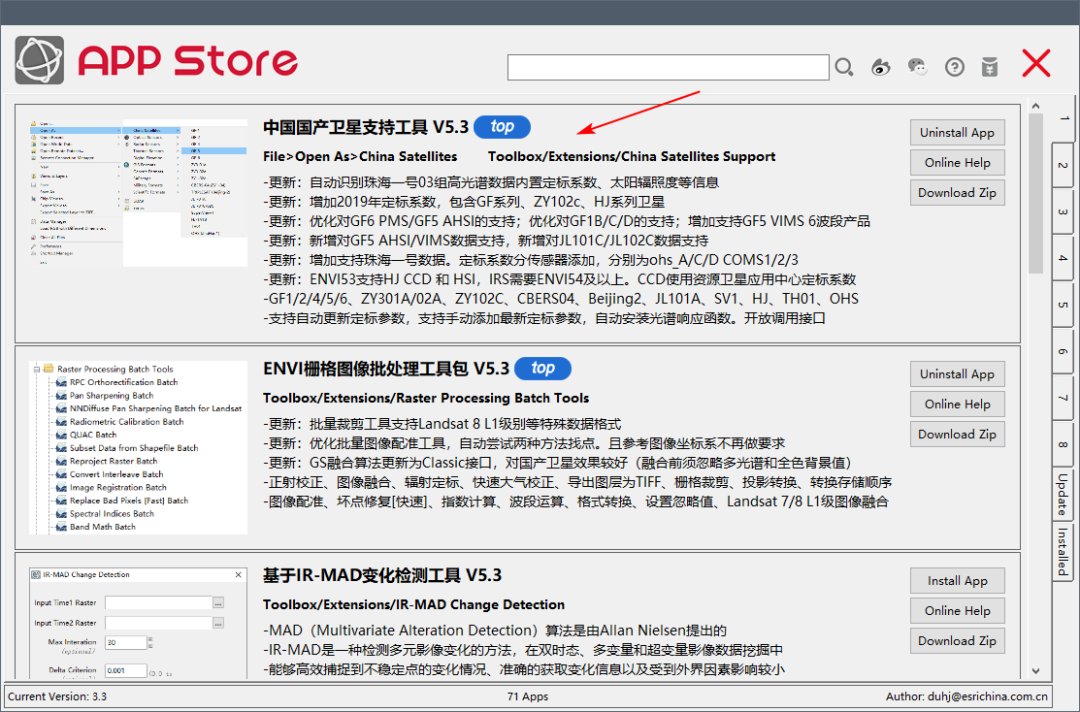
Task: Click the search magnifier icon
Action: click(x=844, y=67)
